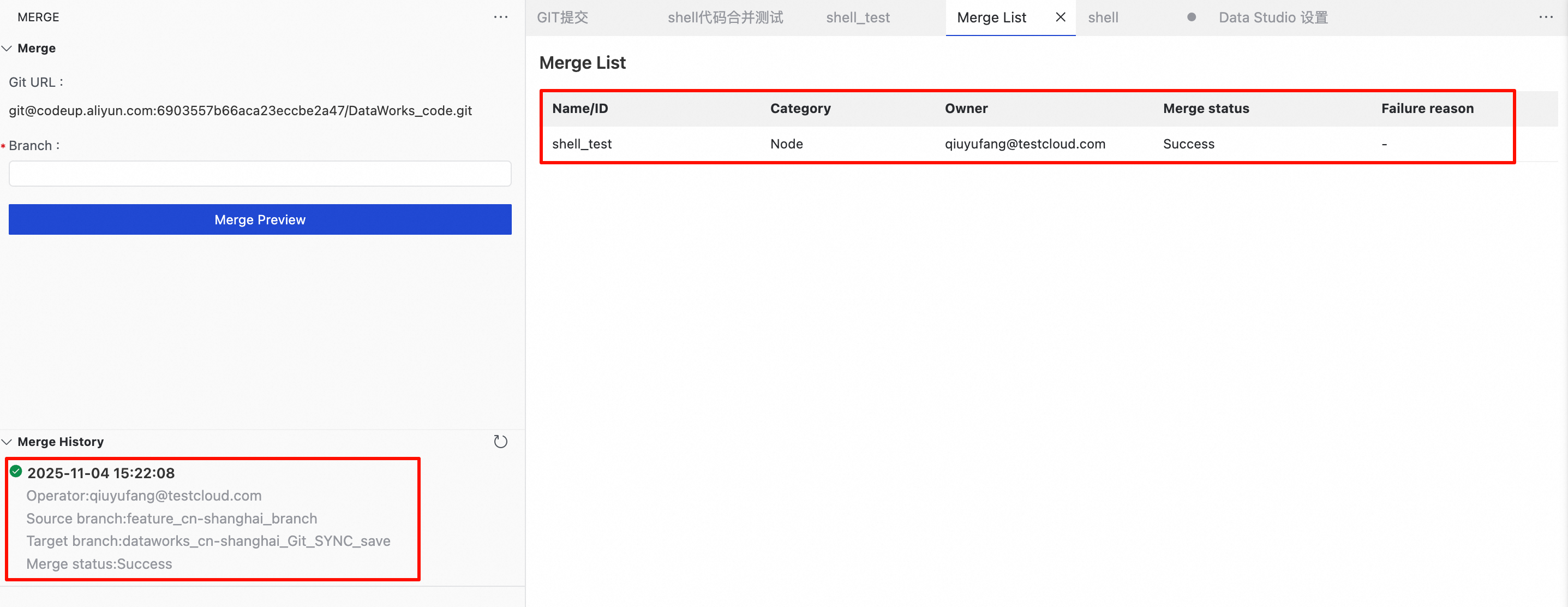Refresh the Merge History list
This screenshot has height=607, width=1568.
pos(500,442)
